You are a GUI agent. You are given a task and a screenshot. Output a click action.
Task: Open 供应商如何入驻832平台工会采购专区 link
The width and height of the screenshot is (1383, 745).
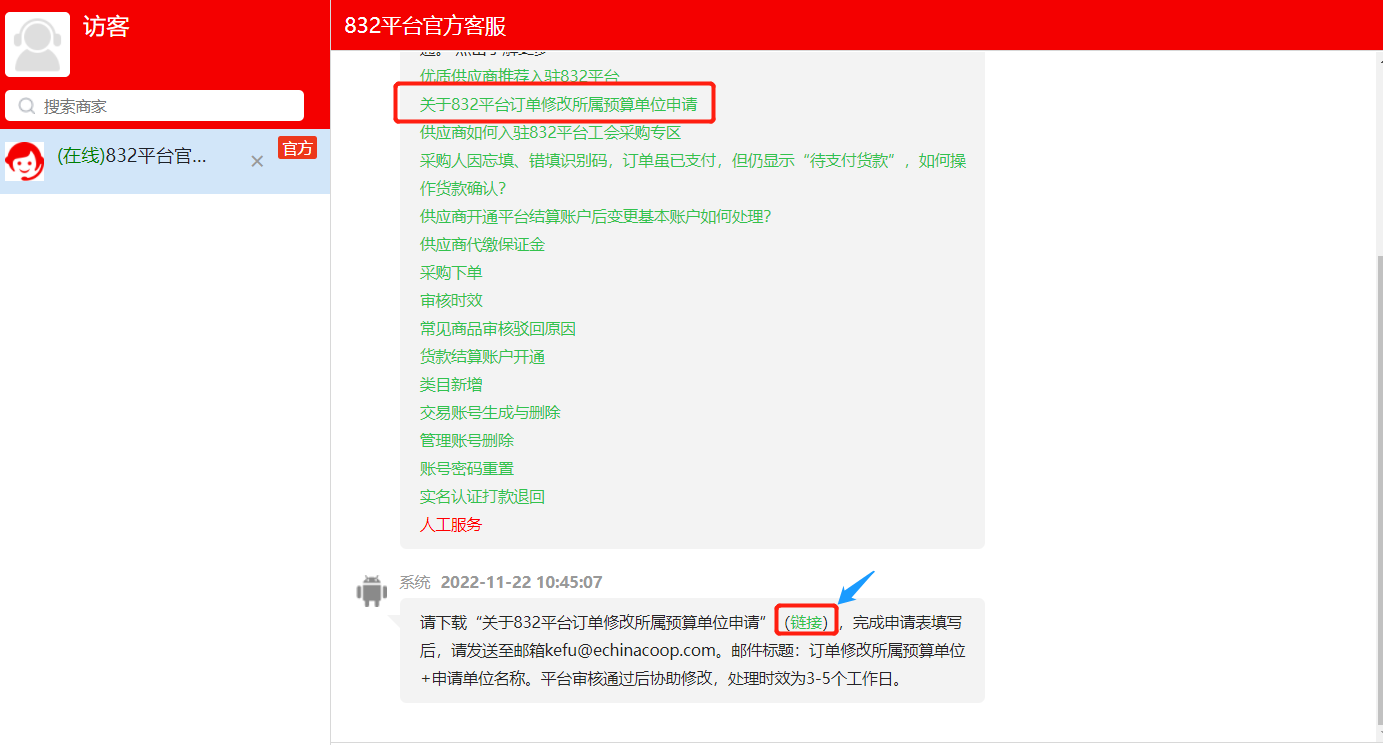(550, 132)
